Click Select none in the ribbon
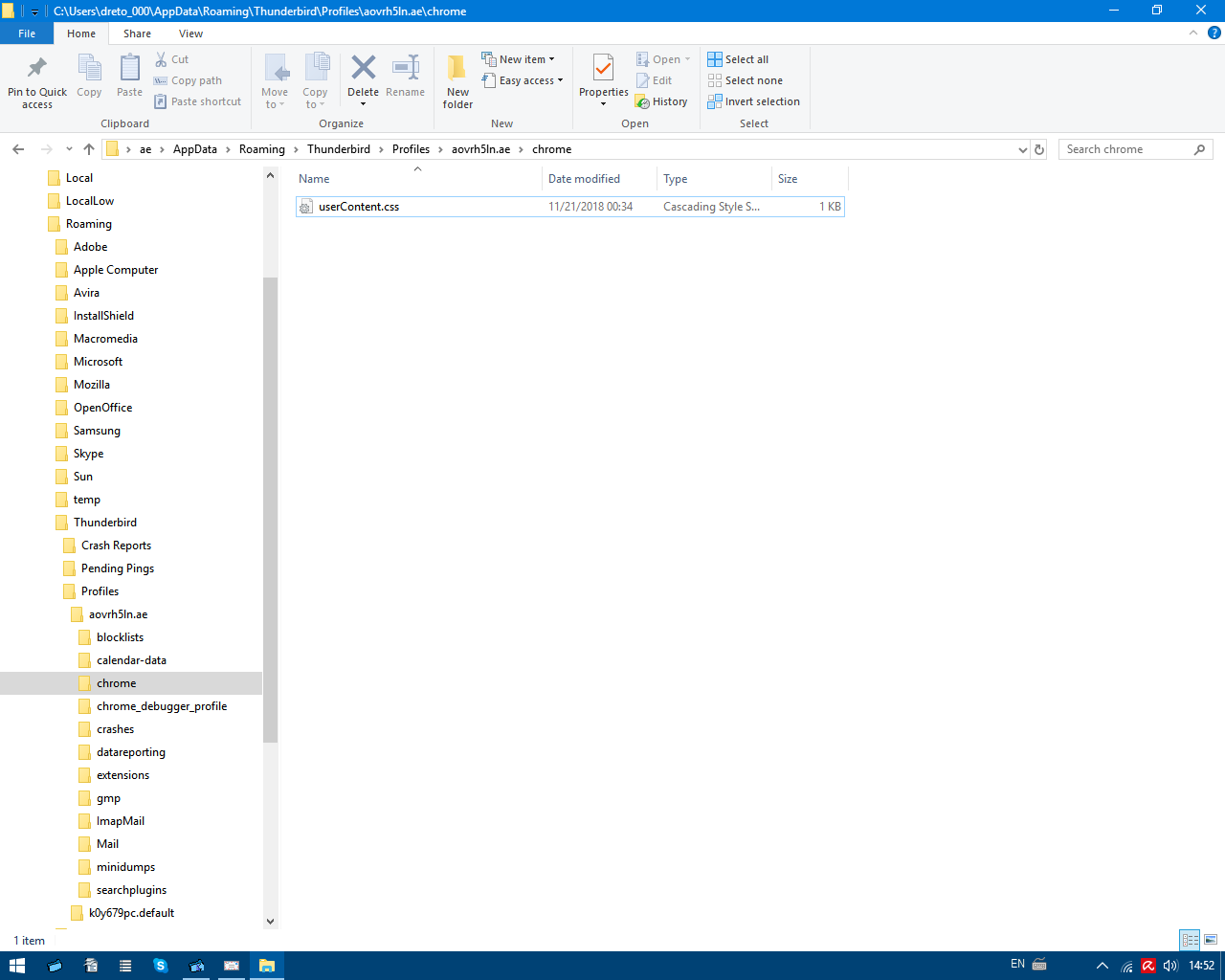1225x980 pixels. tap(745, 80)
